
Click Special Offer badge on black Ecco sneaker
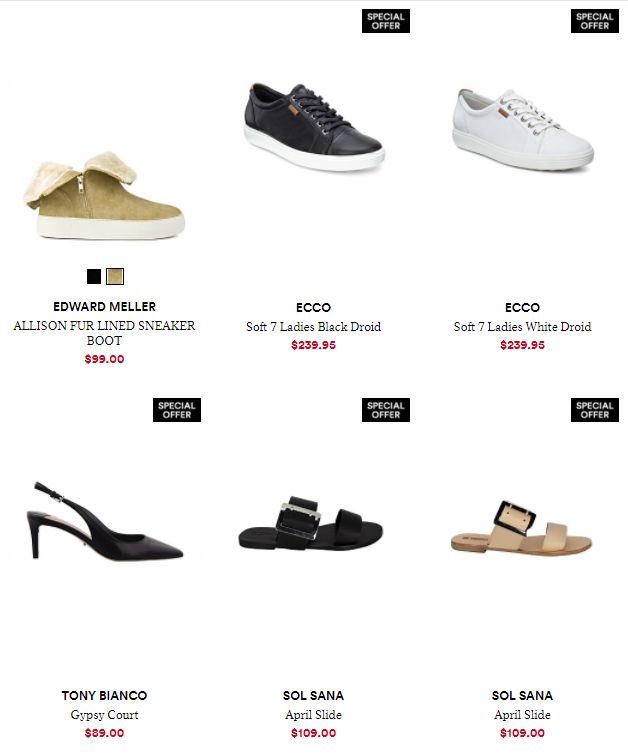[386, 21]
